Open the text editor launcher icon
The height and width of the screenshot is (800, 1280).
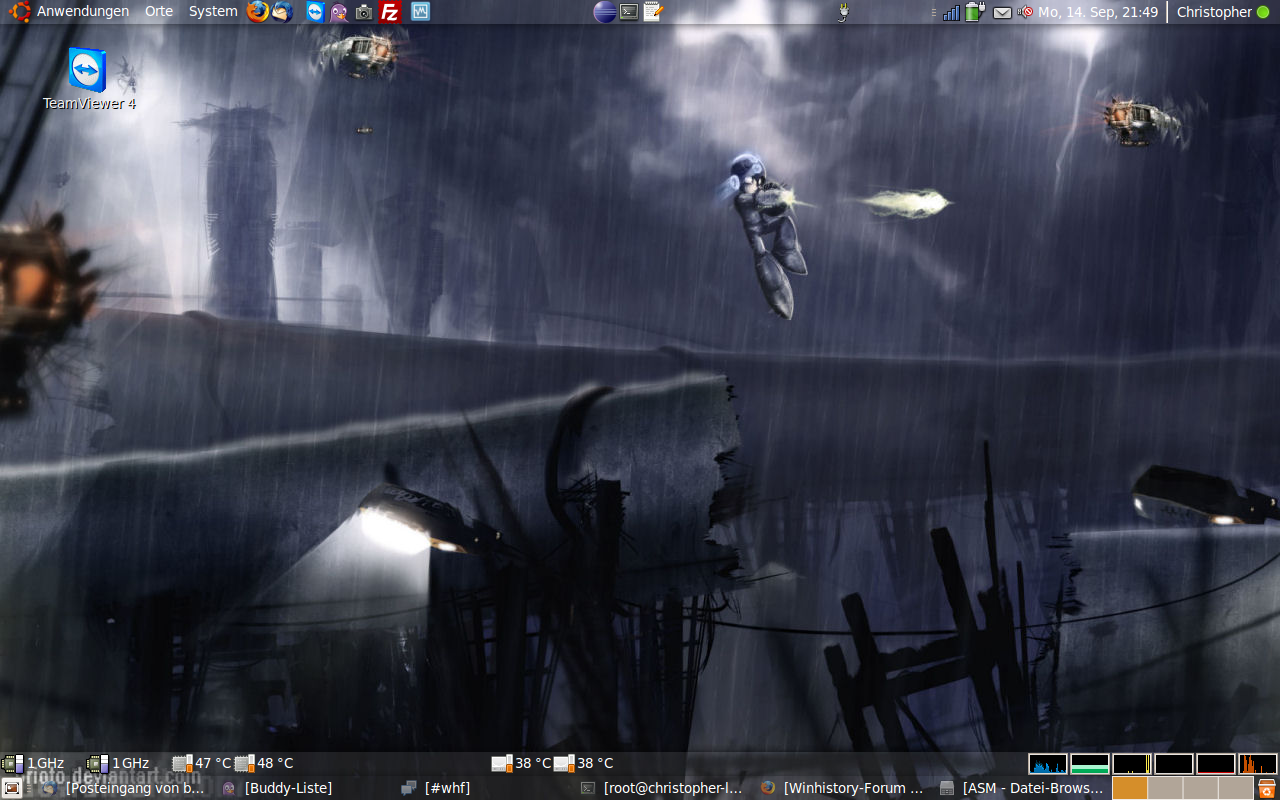(653, 12)
